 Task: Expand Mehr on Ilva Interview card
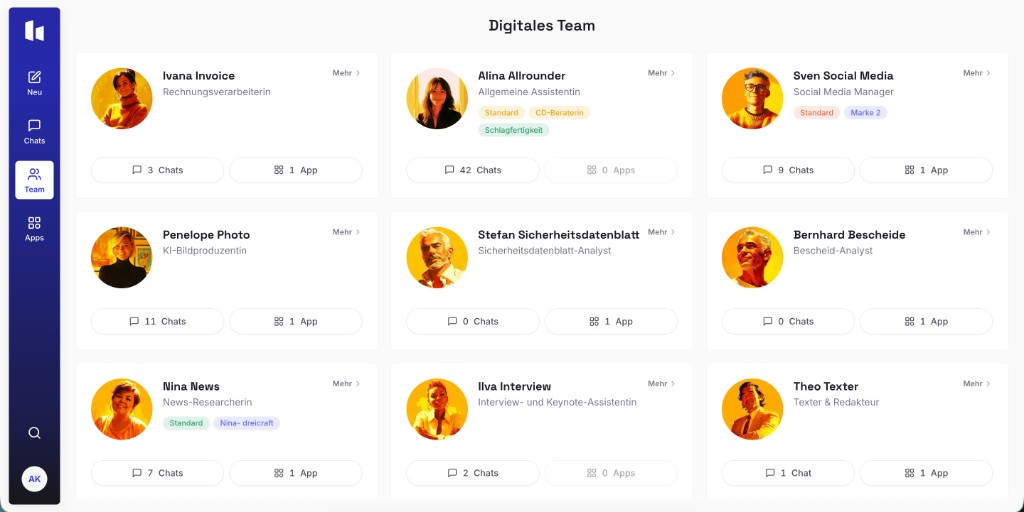(662, 383)
